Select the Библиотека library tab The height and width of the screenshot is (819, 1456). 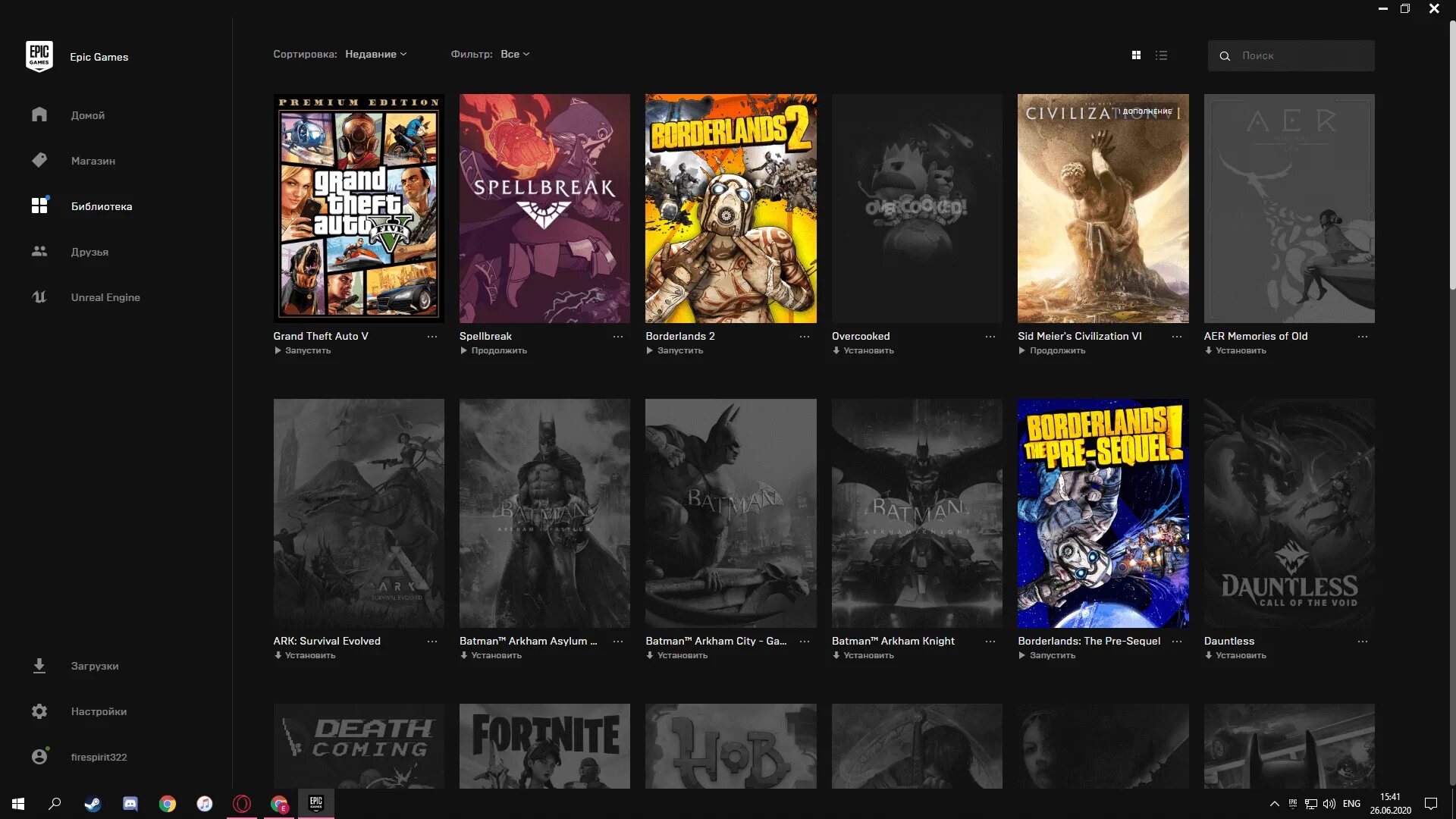pos(82,206)
